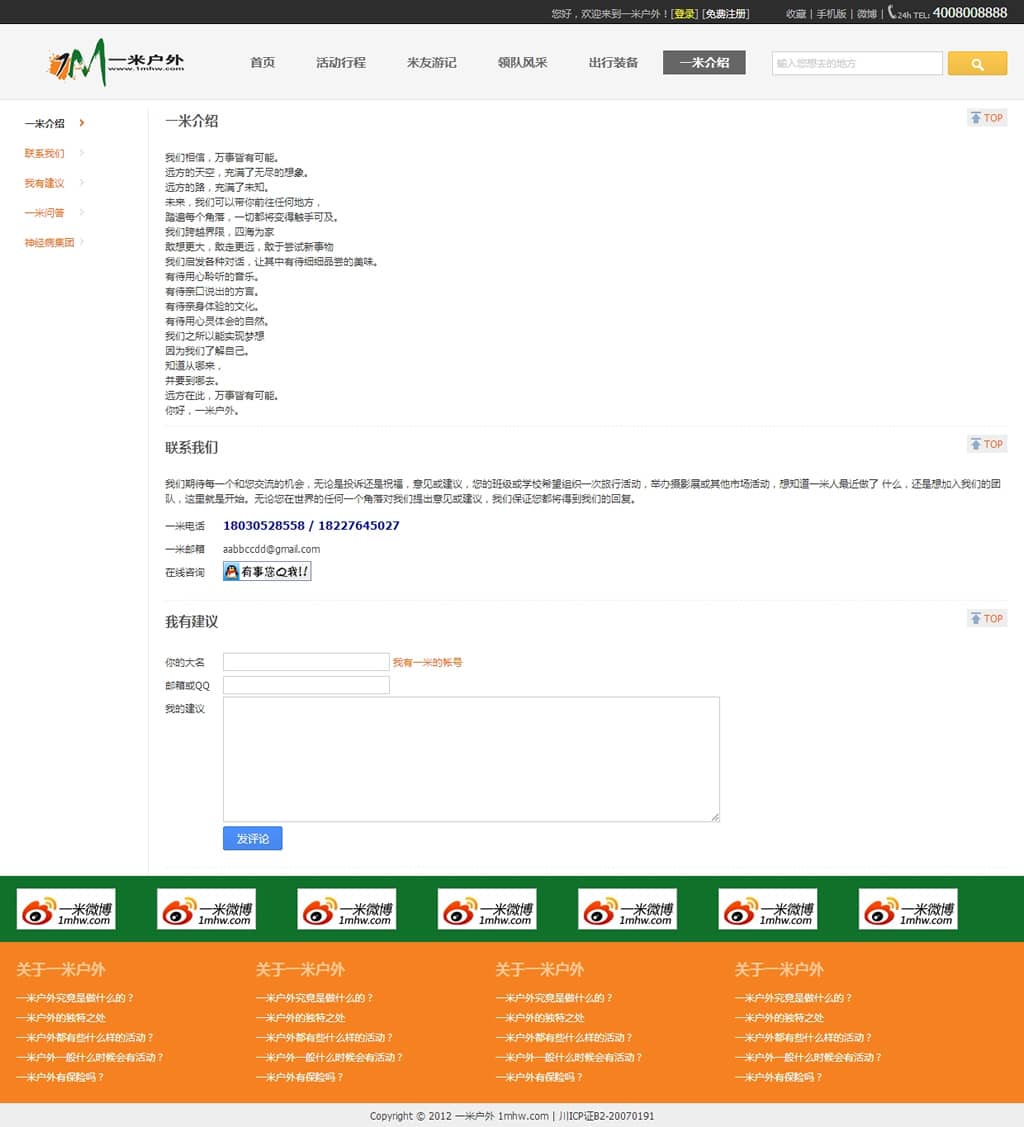1024x1127 pixels.
Task: Click the 免费注册 link in top bar
Action: point(725,14)
